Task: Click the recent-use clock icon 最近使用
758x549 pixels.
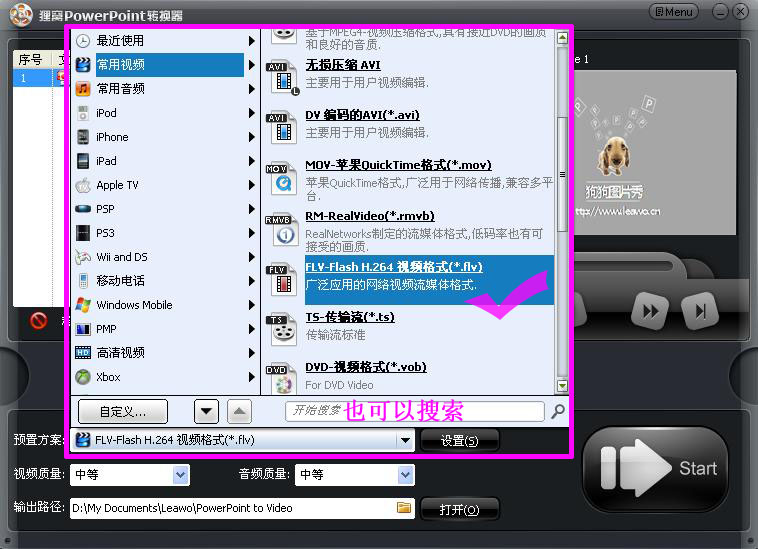Action: coord(83,41)
